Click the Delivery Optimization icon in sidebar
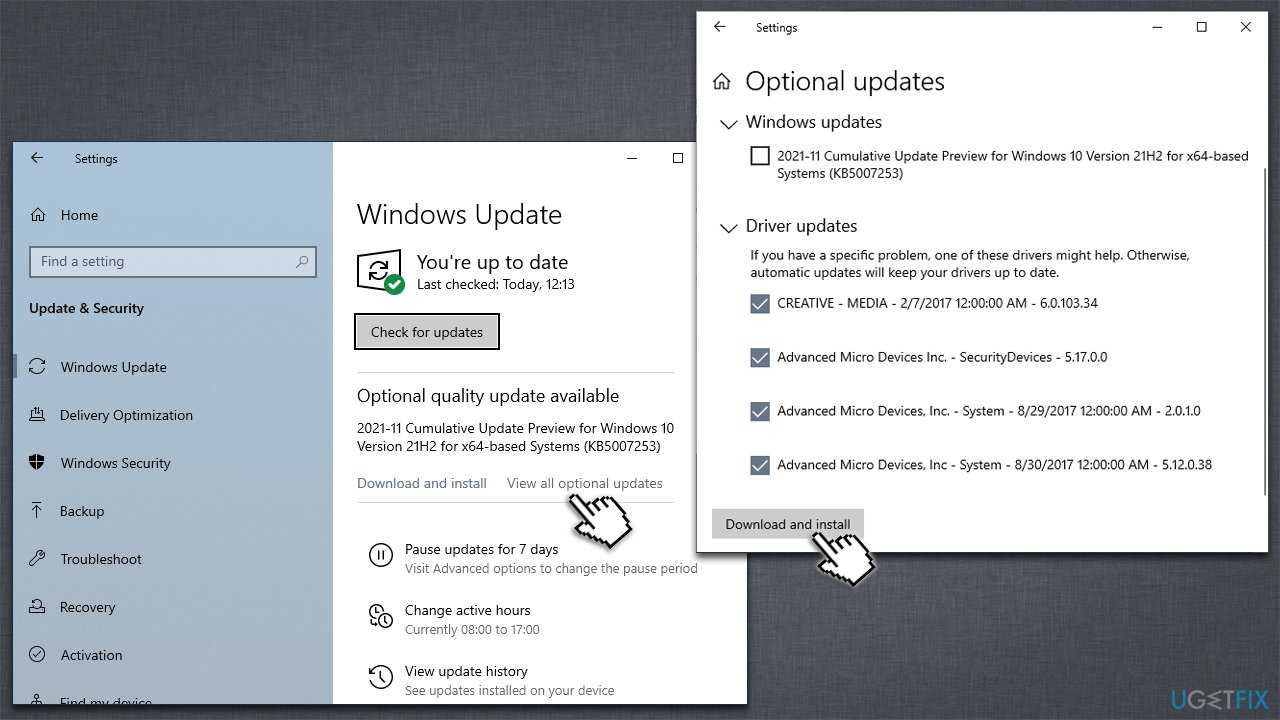1280x720 pixels. (38, 415)
